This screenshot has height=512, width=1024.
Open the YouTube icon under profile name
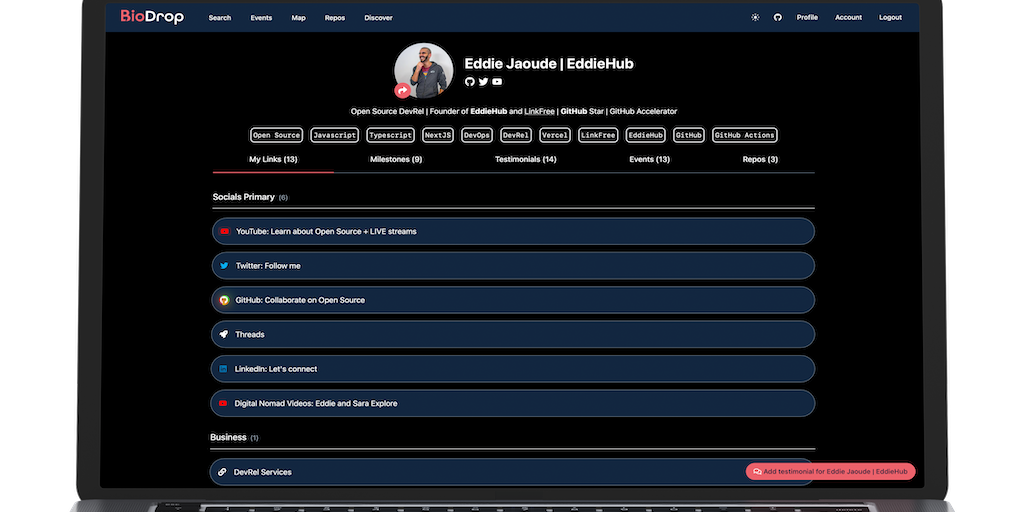(x=497, y=82)
